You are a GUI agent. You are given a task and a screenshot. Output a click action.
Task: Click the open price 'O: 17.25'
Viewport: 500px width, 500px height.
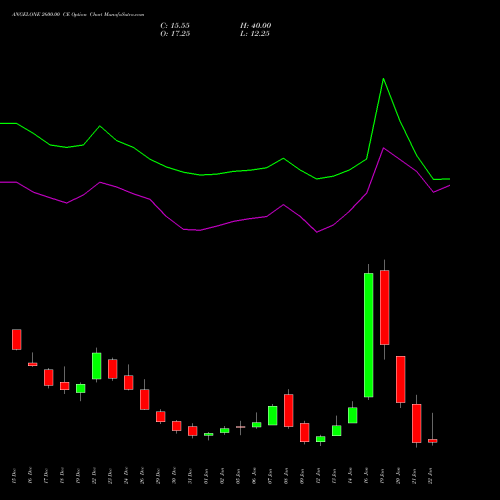tap(175, 34)
